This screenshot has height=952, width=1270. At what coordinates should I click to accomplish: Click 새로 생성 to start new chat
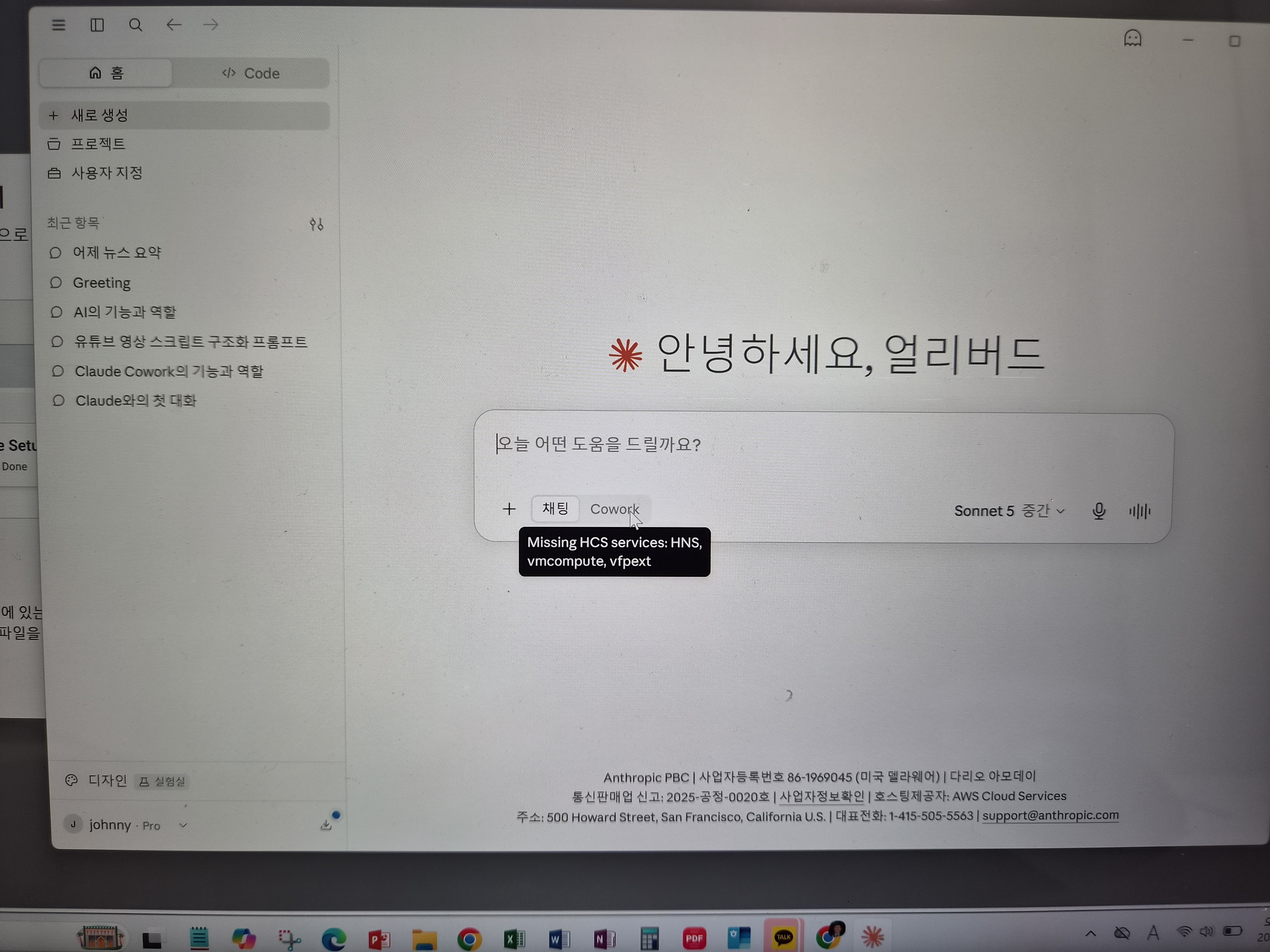[x=184, y=115]
